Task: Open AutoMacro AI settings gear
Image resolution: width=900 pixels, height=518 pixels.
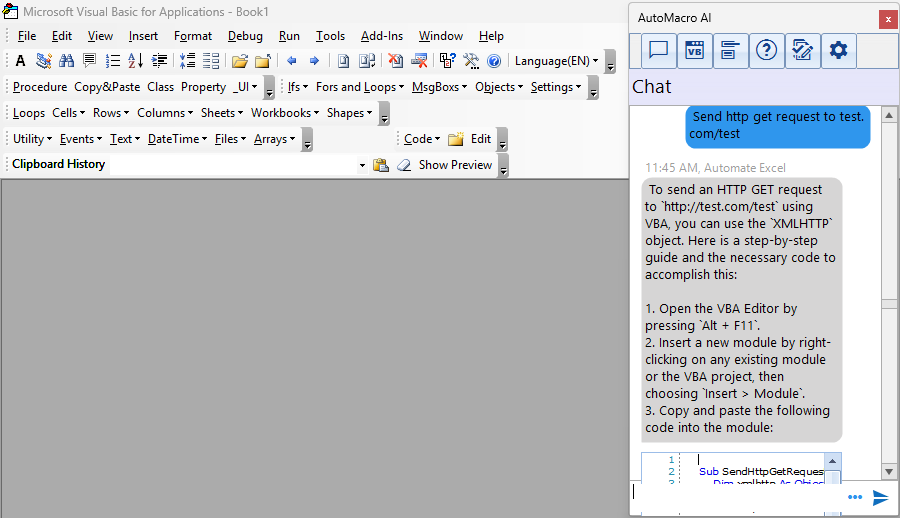Action: tap(838, 50)
